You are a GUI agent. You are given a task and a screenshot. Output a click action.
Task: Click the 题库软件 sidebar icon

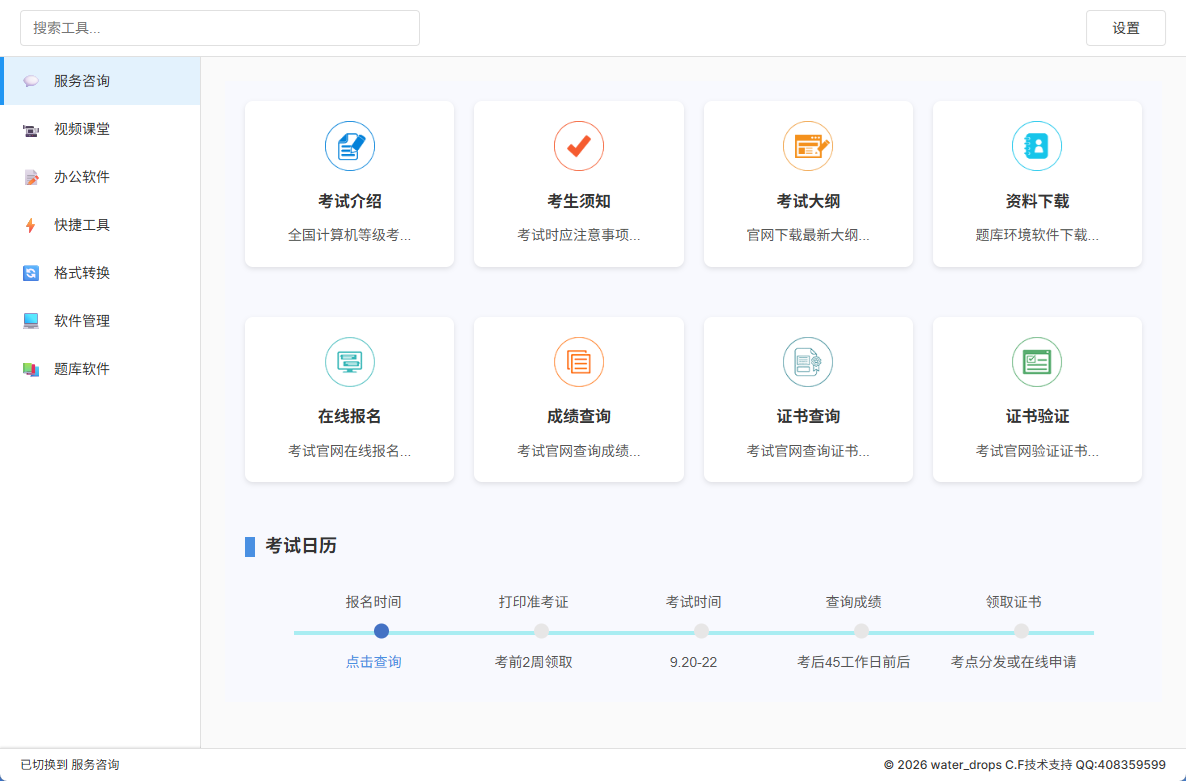32,368
